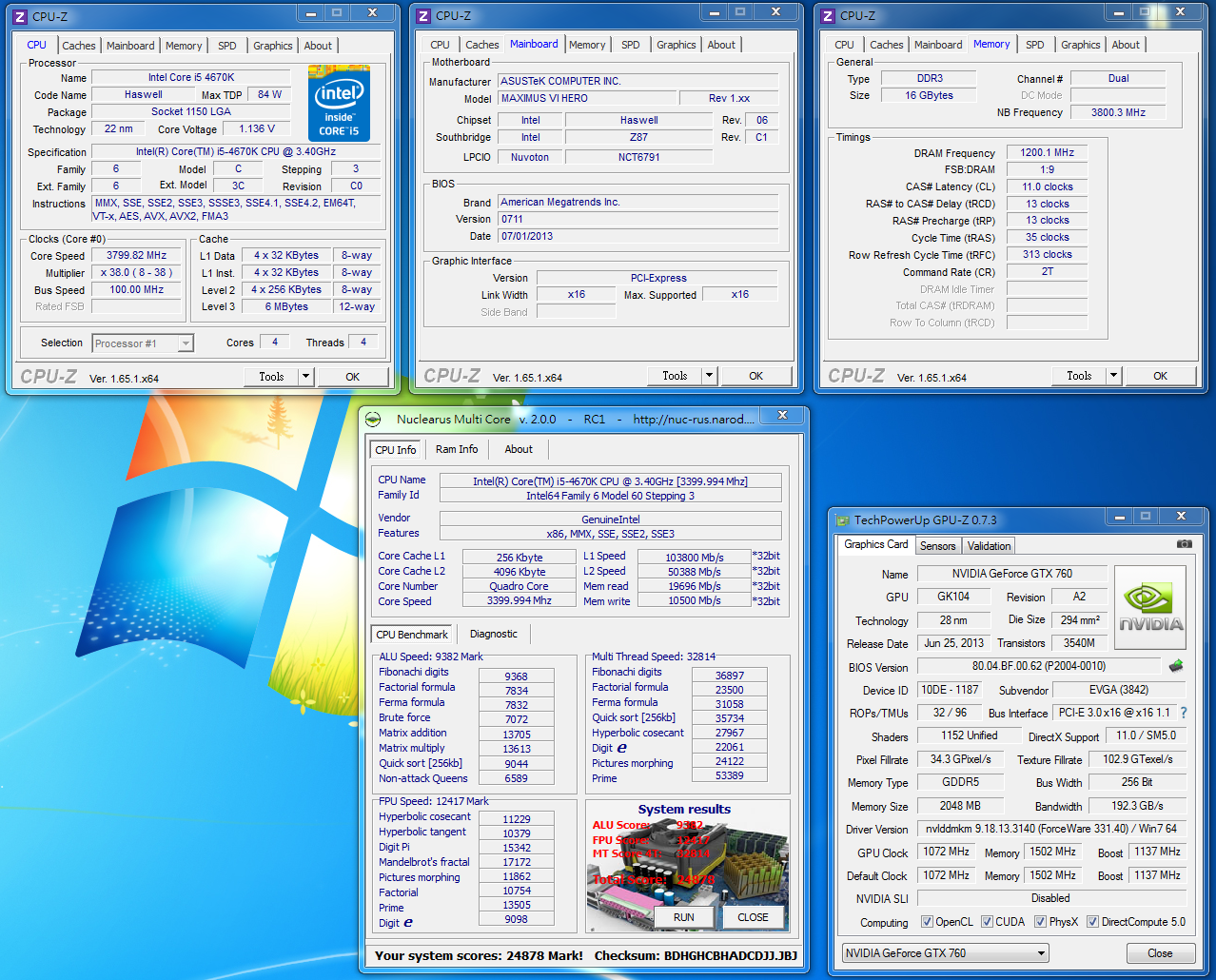Open the Diagnostic tab in Nuclearus
Viewport: 1216px width, 980px height.
point(494,634)
